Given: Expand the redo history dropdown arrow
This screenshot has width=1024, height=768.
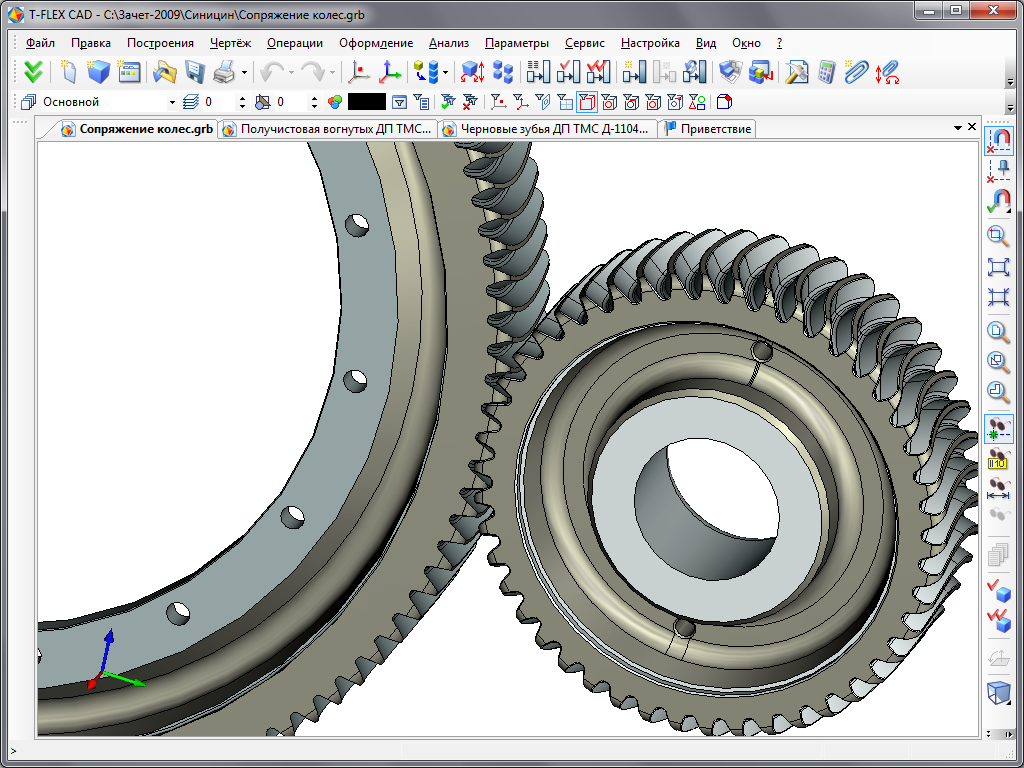Looking at the screenshot, I should point(332,72).
